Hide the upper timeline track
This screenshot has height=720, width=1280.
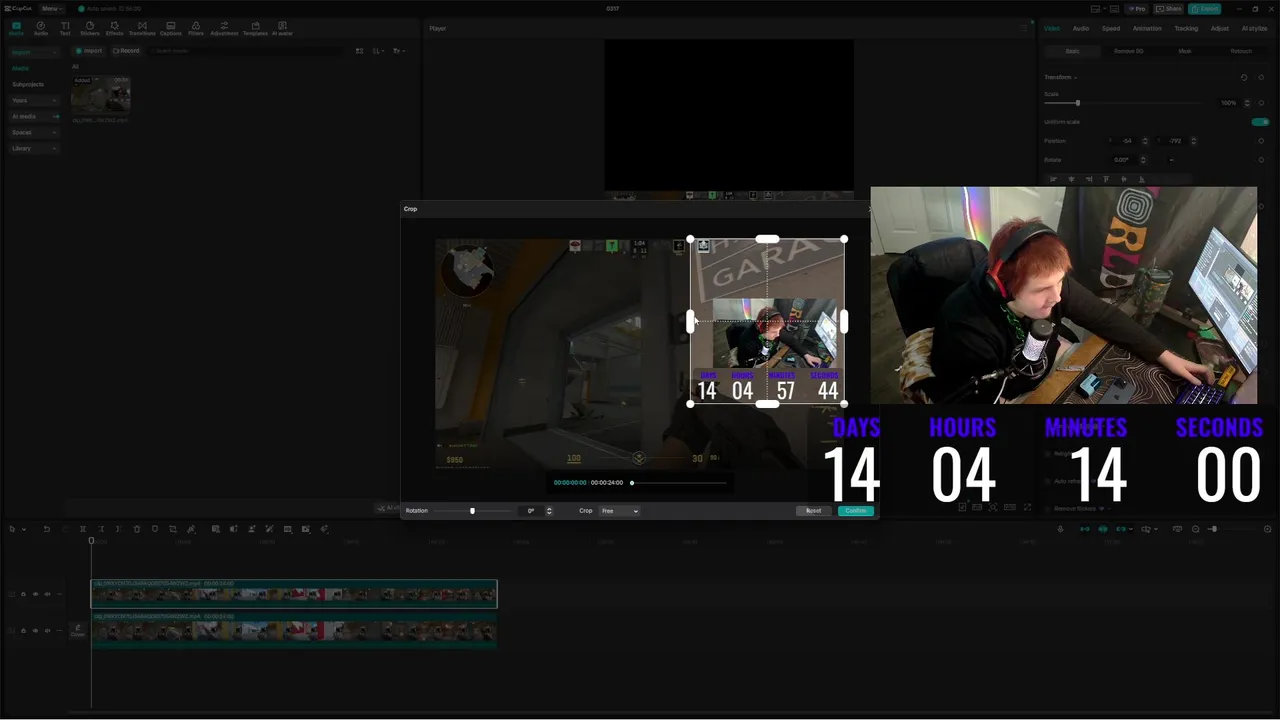pos(35,594)
